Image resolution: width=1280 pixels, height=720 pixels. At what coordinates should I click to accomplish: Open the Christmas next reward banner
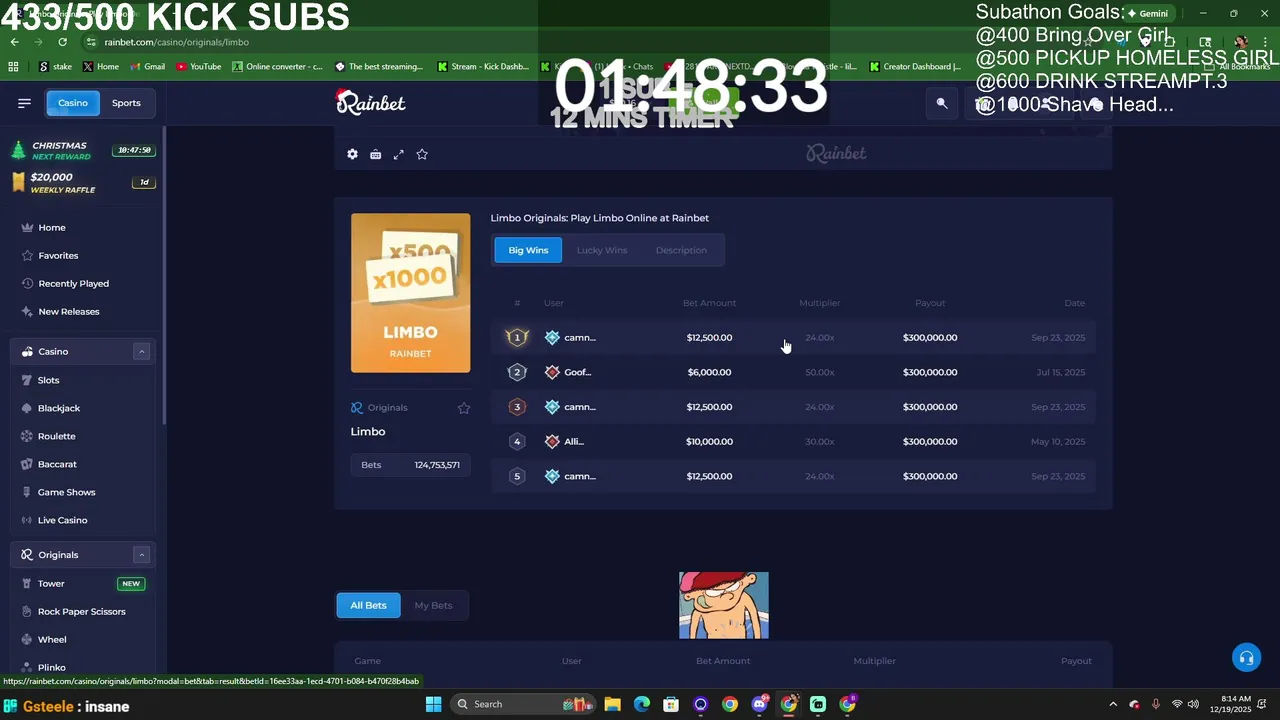coord(82,150)
